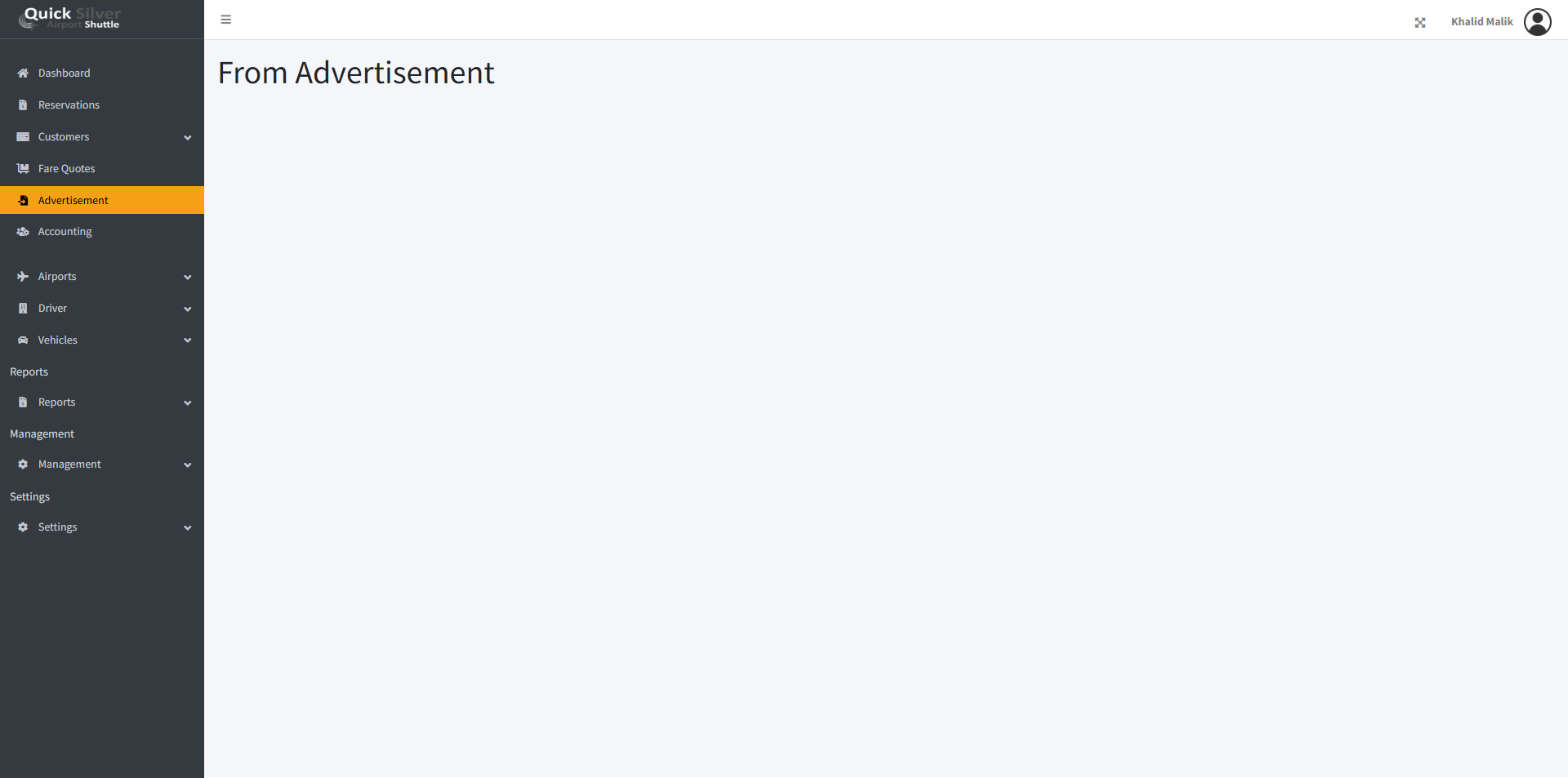
Task: Click the Vehicles car icon
Action: pos(23,340)
